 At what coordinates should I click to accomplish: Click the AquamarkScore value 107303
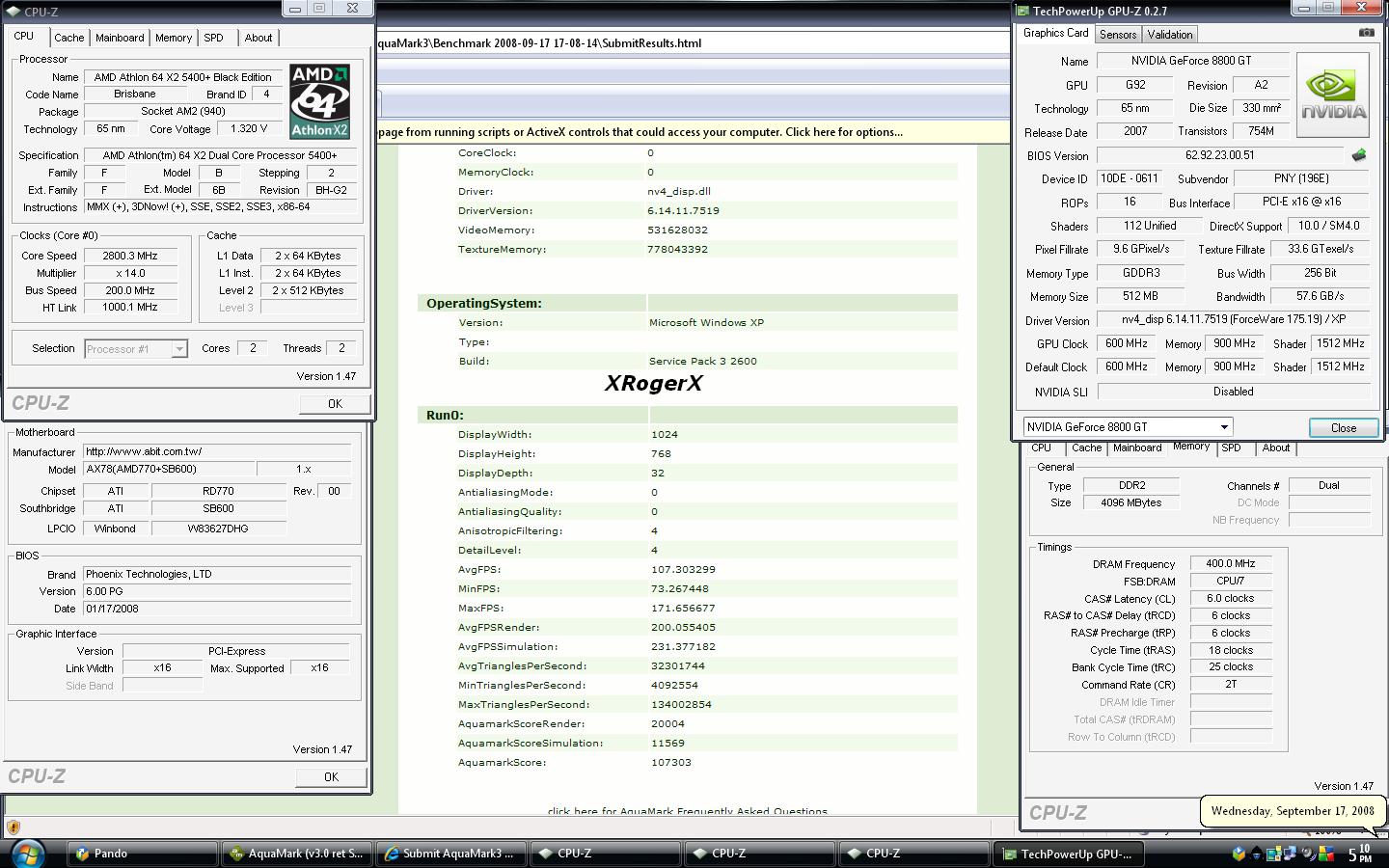(x=671, y=762)
